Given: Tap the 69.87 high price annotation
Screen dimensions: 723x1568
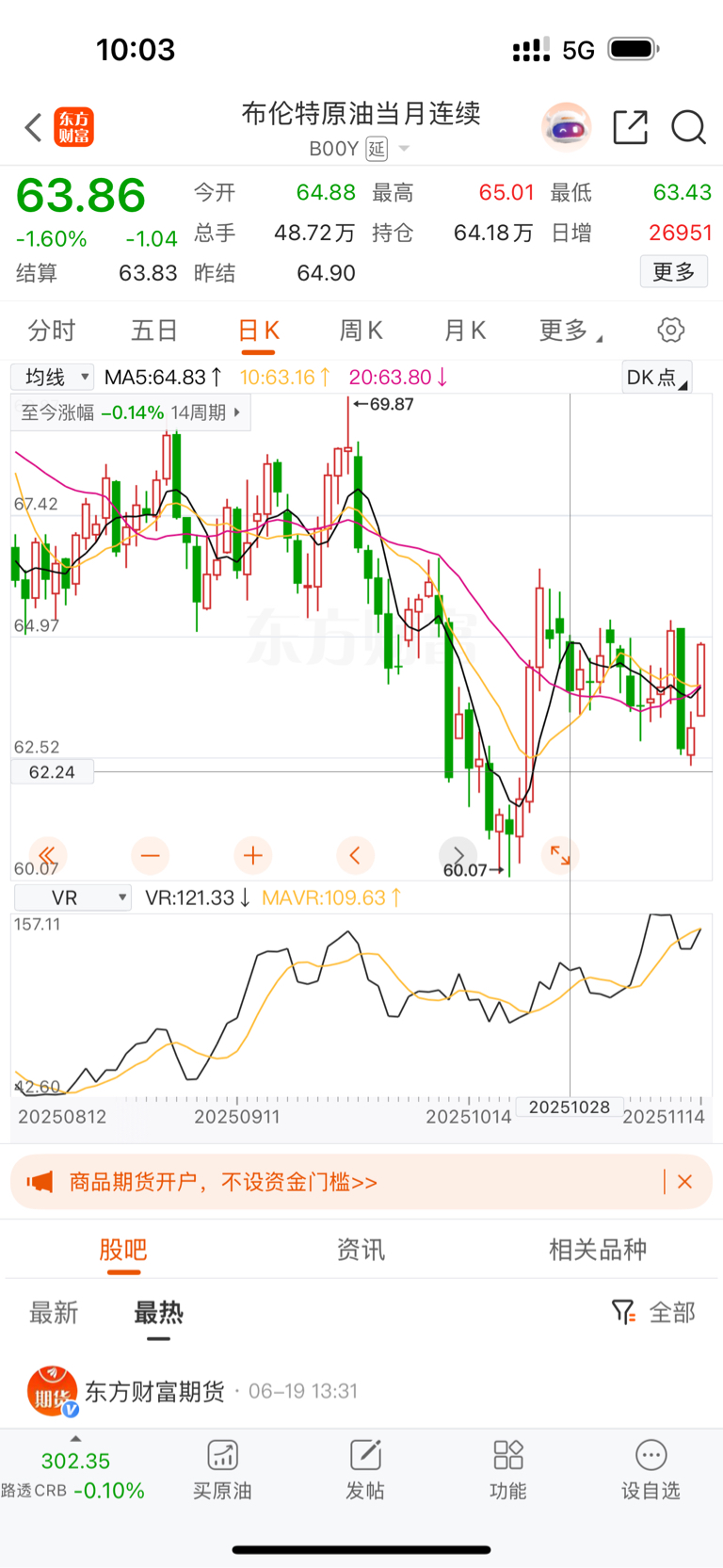Looking at the screenshot, I should (x=383, y=404).
